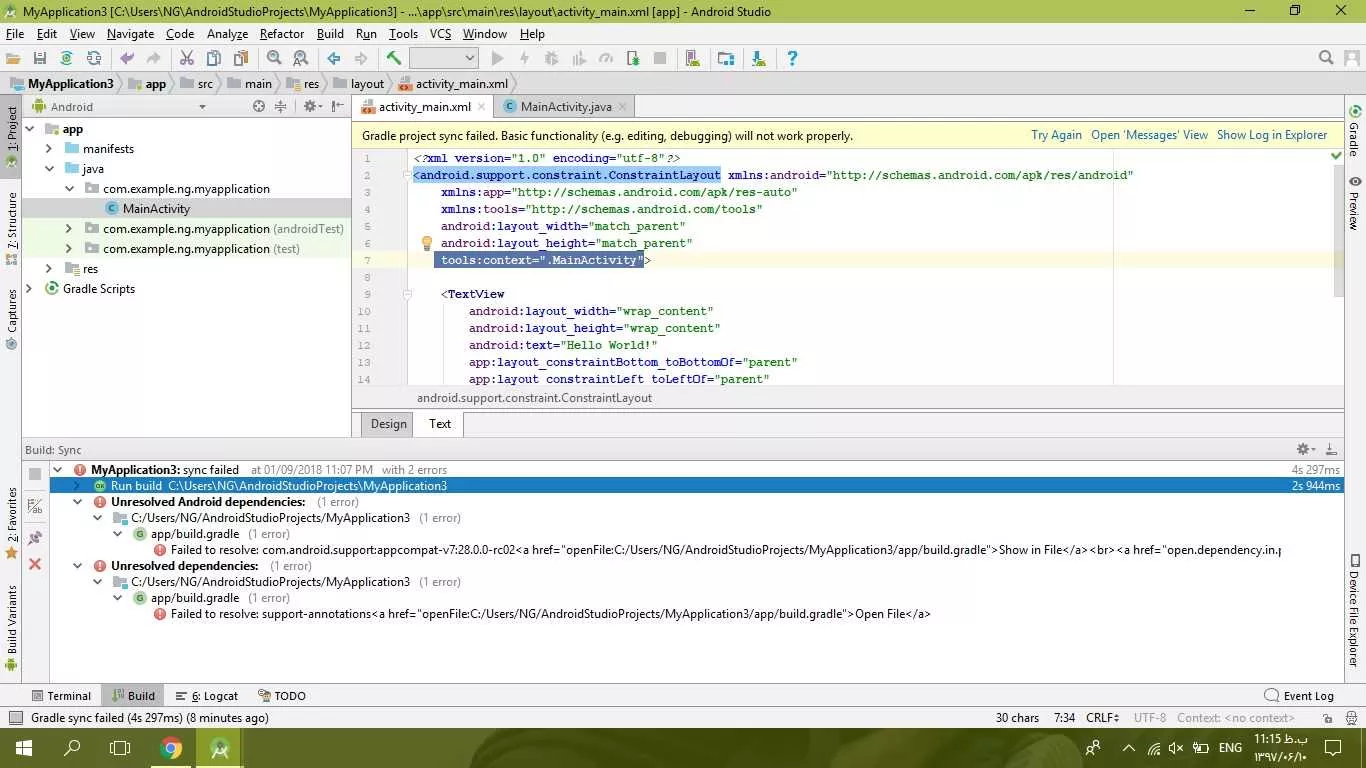This screenshot has height=768, width=1366.
Task: Click the Cut scissors icon
Action: tap(187, 59)
